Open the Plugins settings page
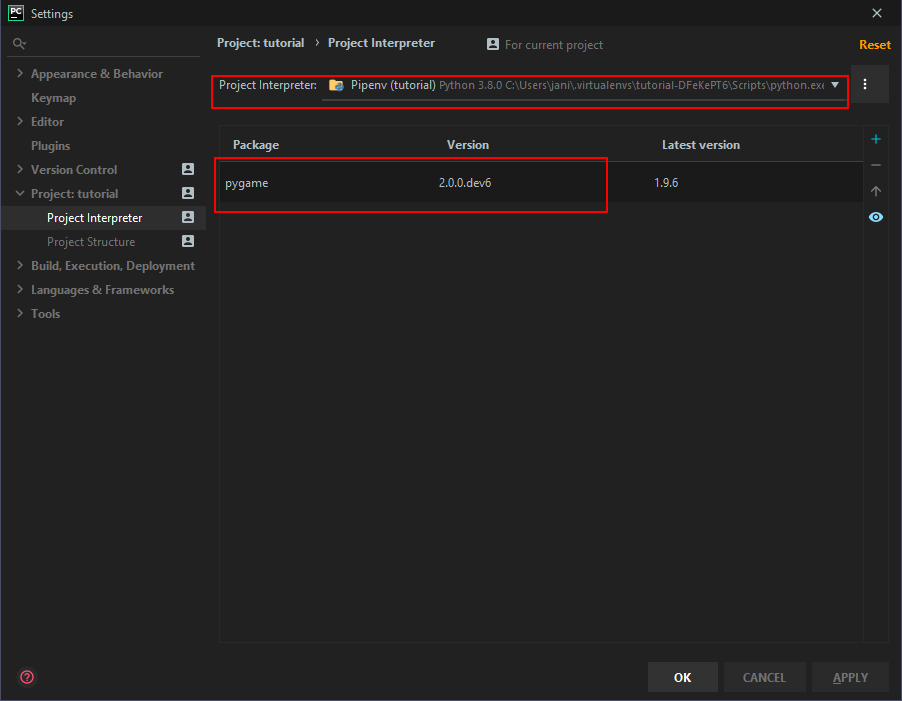 tap(51, 145)
